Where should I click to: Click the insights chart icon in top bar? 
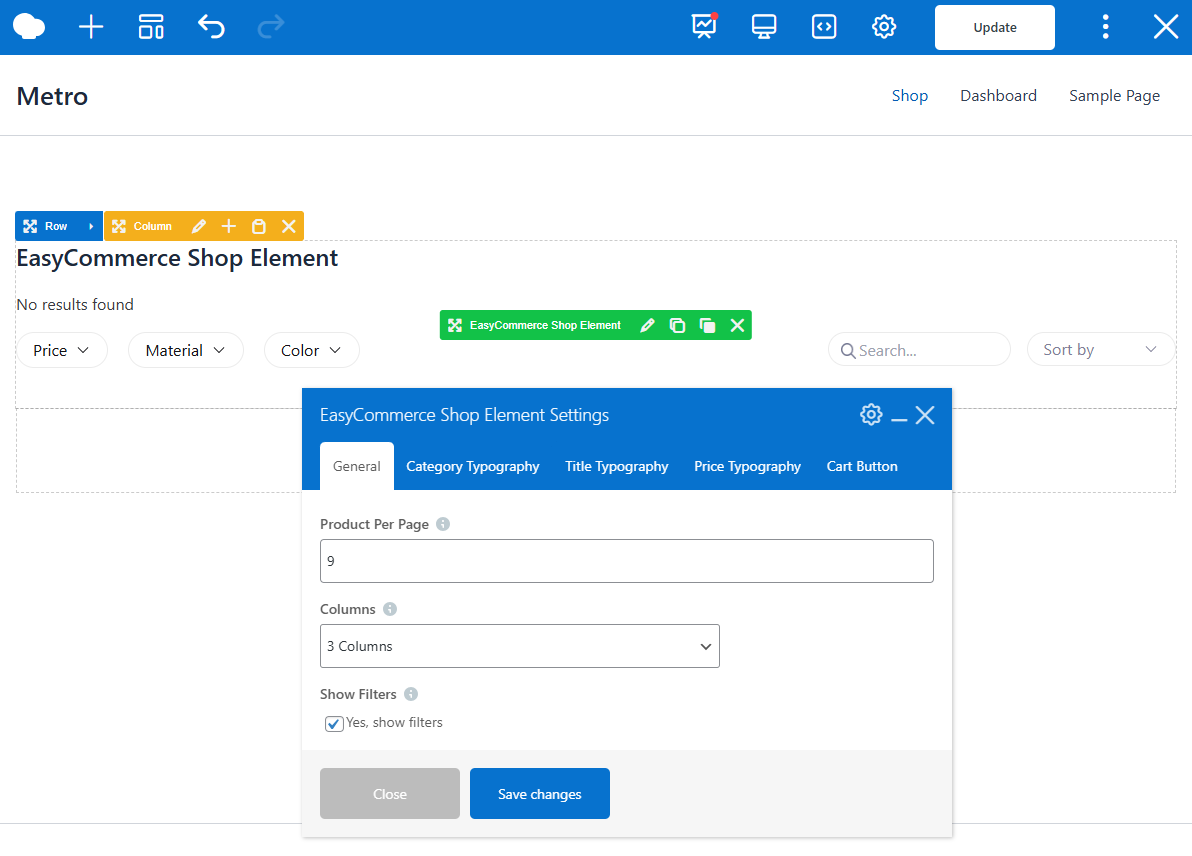pos(705,27)
